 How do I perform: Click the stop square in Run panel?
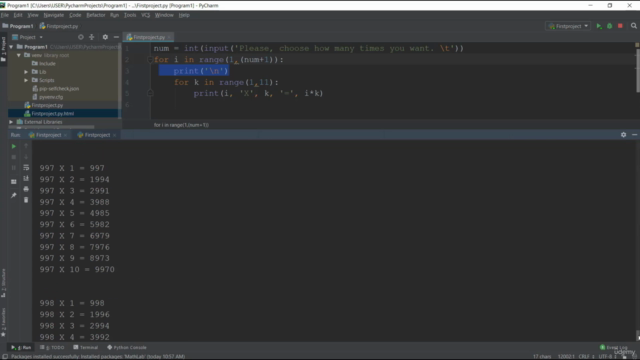point(13,157)
